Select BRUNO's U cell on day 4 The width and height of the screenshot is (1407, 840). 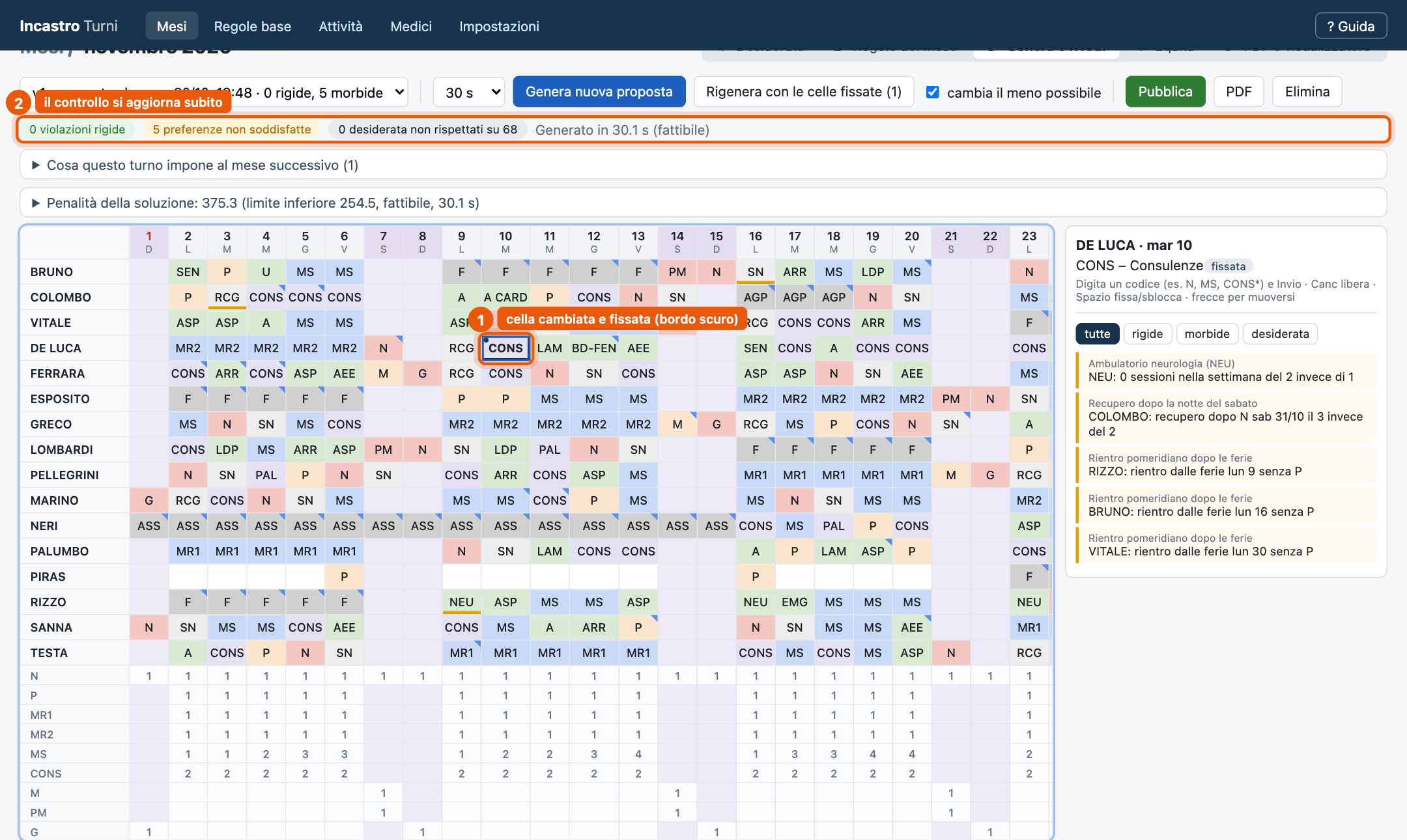266,272
